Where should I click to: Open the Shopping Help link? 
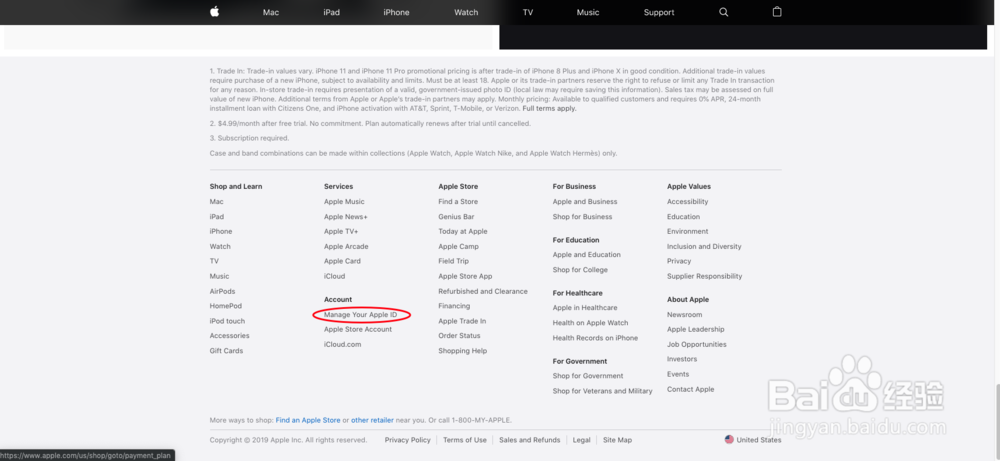click(462, 351)
